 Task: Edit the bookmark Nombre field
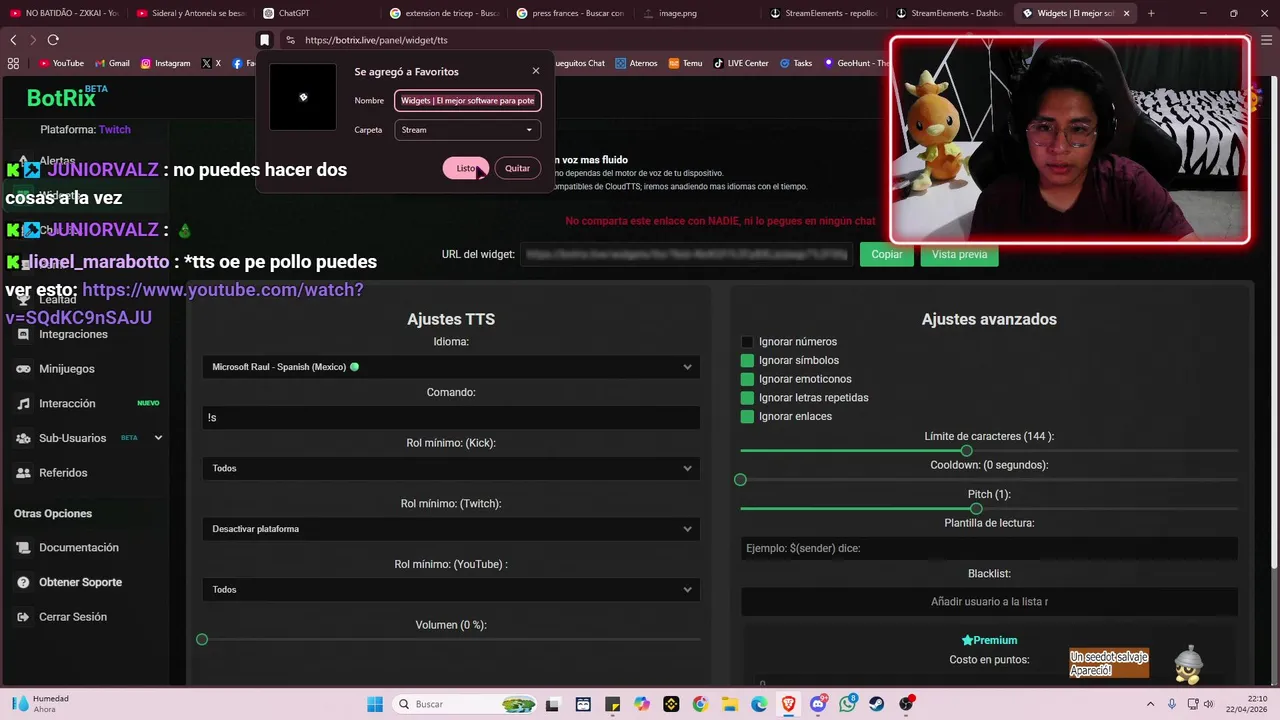click(468, 100)
